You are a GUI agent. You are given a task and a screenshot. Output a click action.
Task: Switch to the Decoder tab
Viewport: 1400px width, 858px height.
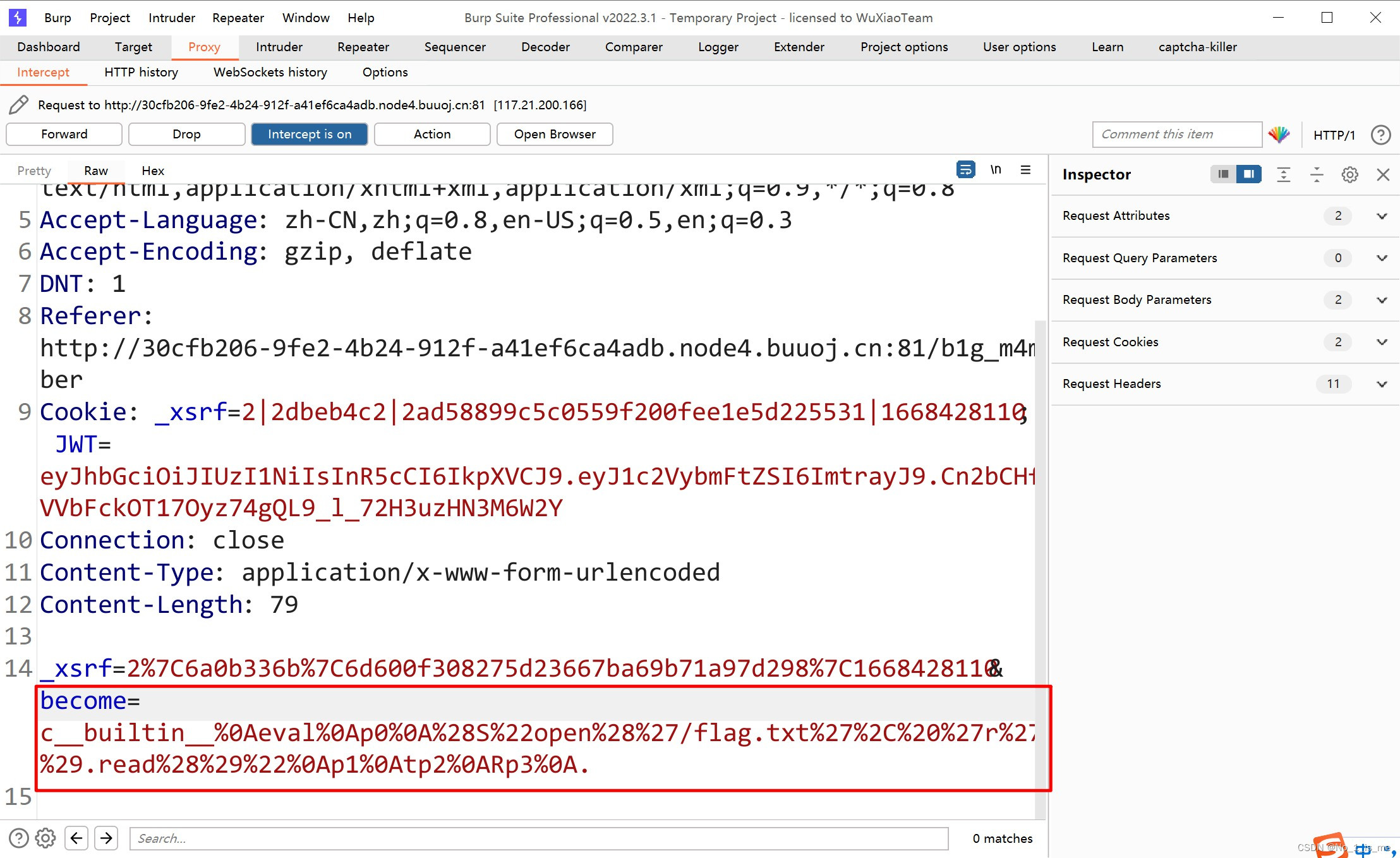tap(545, 47)
